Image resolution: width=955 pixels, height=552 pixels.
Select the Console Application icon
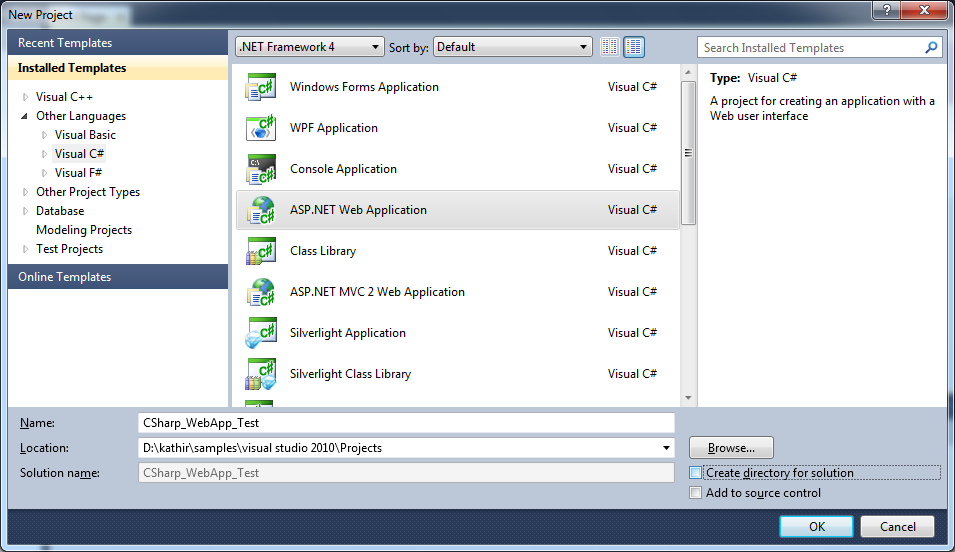tap(261, 169)
